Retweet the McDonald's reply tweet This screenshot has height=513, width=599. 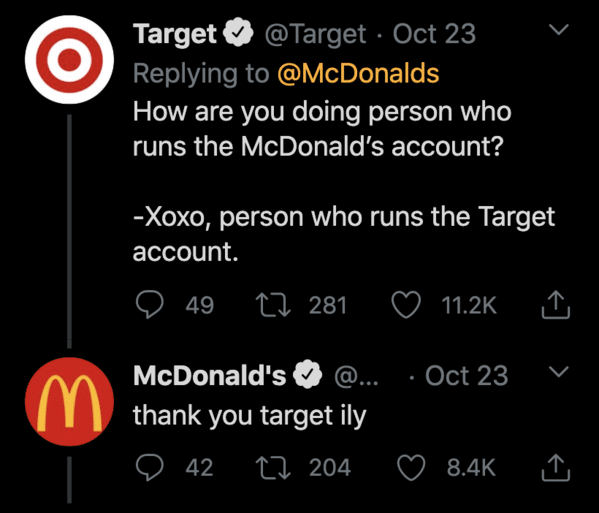point(273,467)
